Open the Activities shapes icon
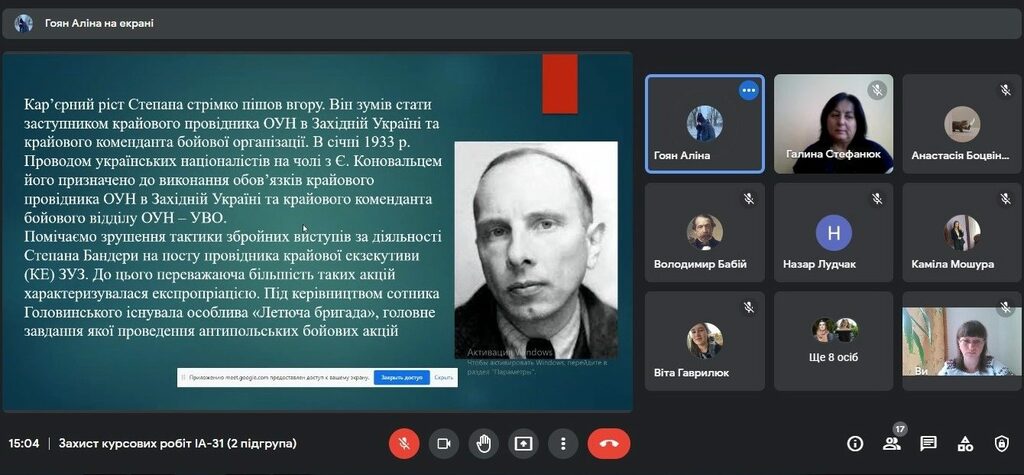 (x=965, y=443)
